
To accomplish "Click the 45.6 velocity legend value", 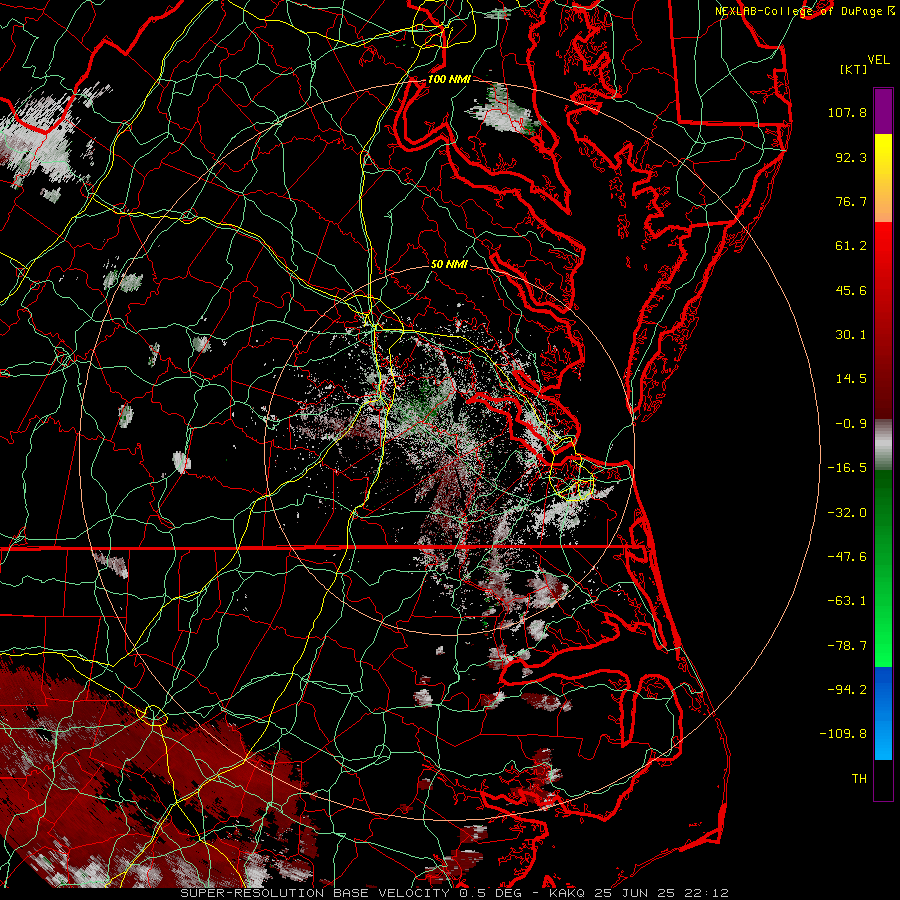I will click(x=851, y=290).
